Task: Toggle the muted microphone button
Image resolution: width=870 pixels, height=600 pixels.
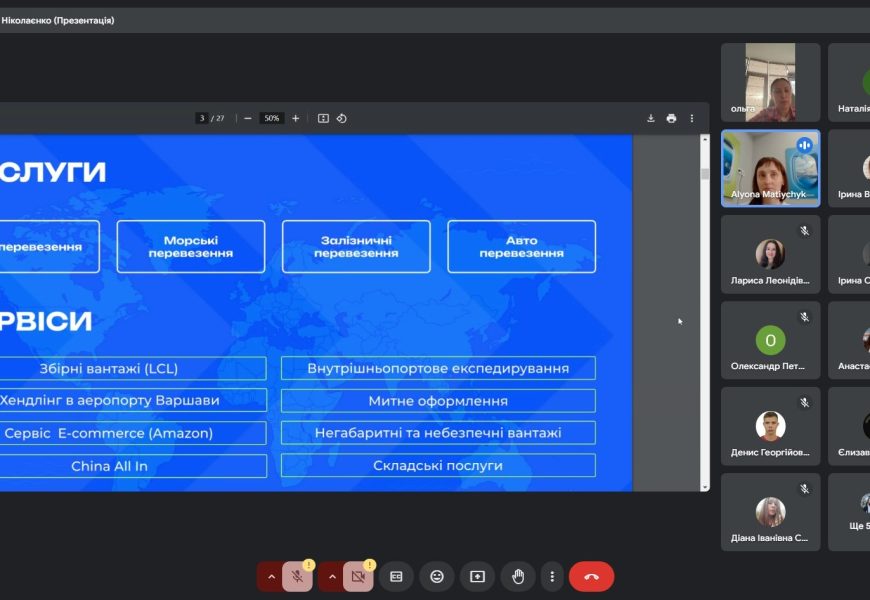Action: (x=296, y=576)
